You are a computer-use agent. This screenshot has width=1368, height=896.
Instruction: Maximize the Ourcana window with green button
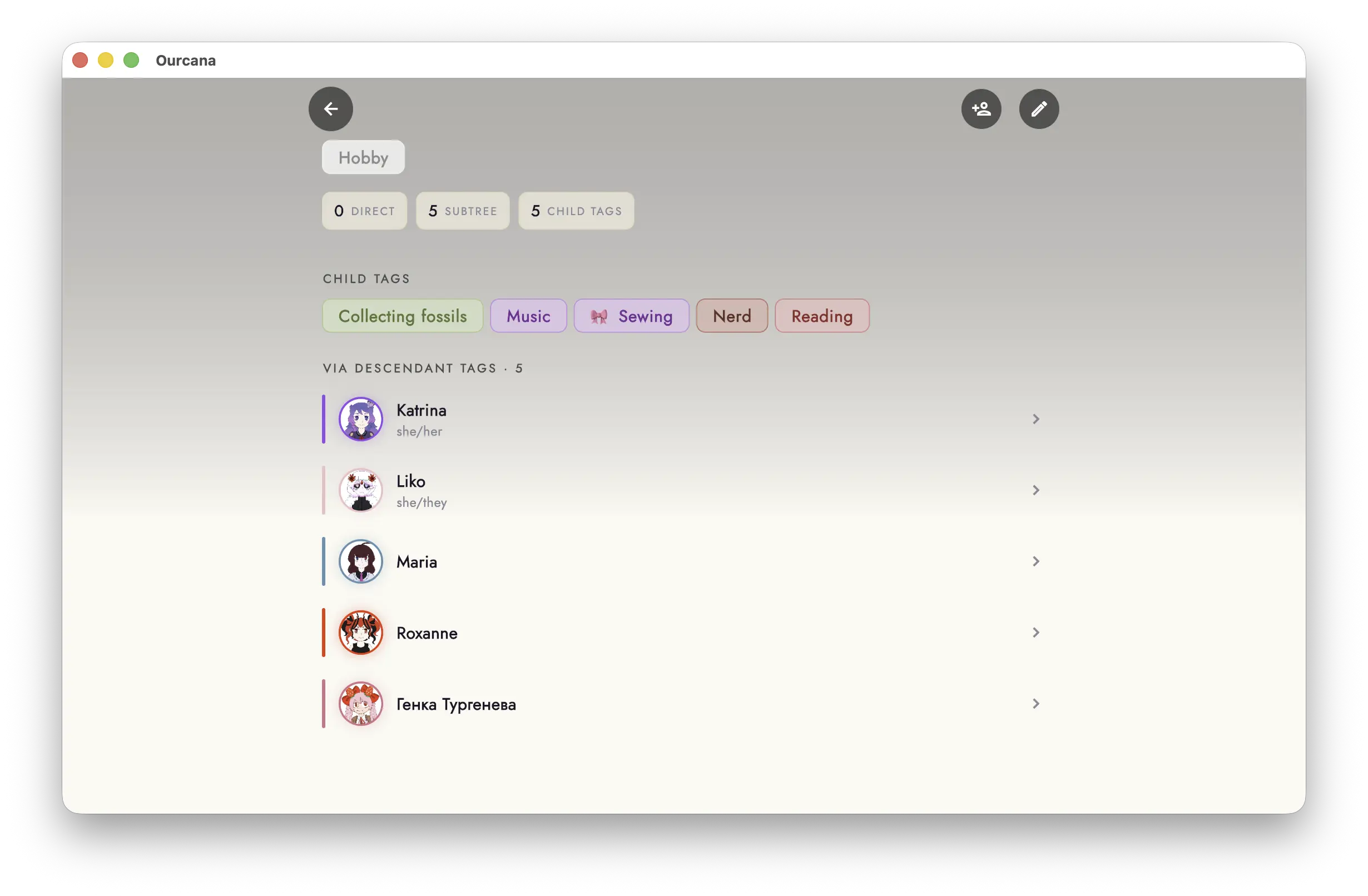coord(132,60)
